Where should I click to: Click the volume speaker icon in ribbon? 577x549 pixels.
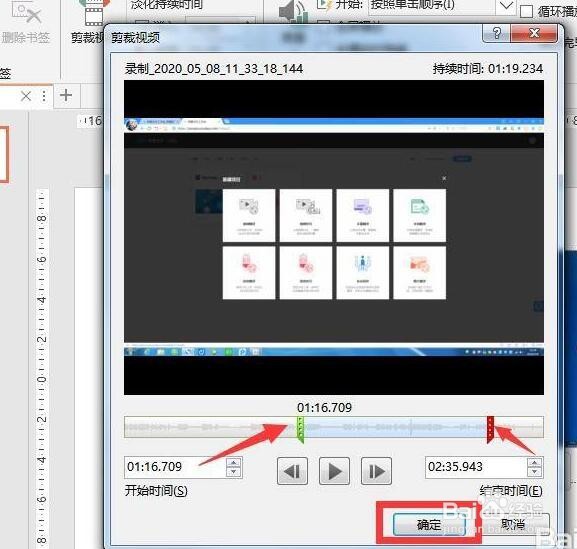tap(293, 12)
